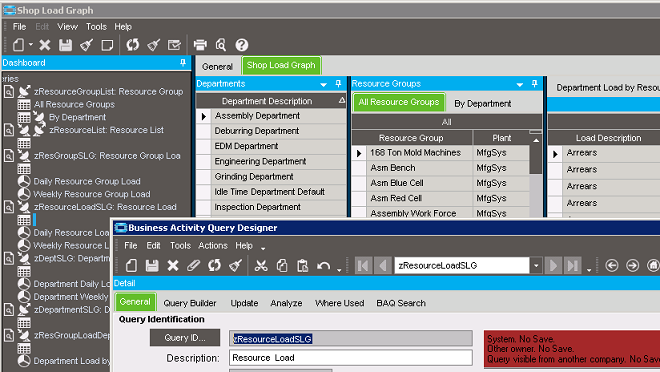This screenshot has height=372, width=660.
Task: Select Grinding Department row
Action: tap(271, 177)
